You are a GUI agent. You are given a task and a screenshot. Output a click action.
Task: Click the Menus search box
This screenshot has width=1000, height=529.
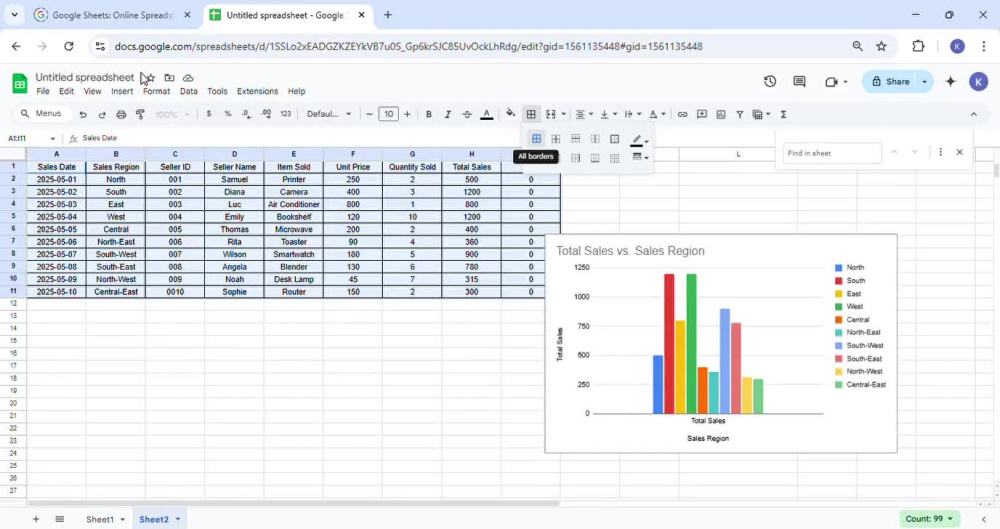(x=41, y=114)
